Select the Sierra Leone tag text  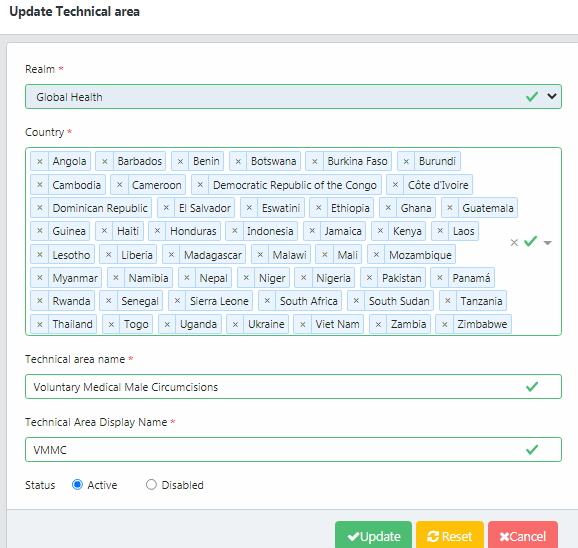point(219,301)
